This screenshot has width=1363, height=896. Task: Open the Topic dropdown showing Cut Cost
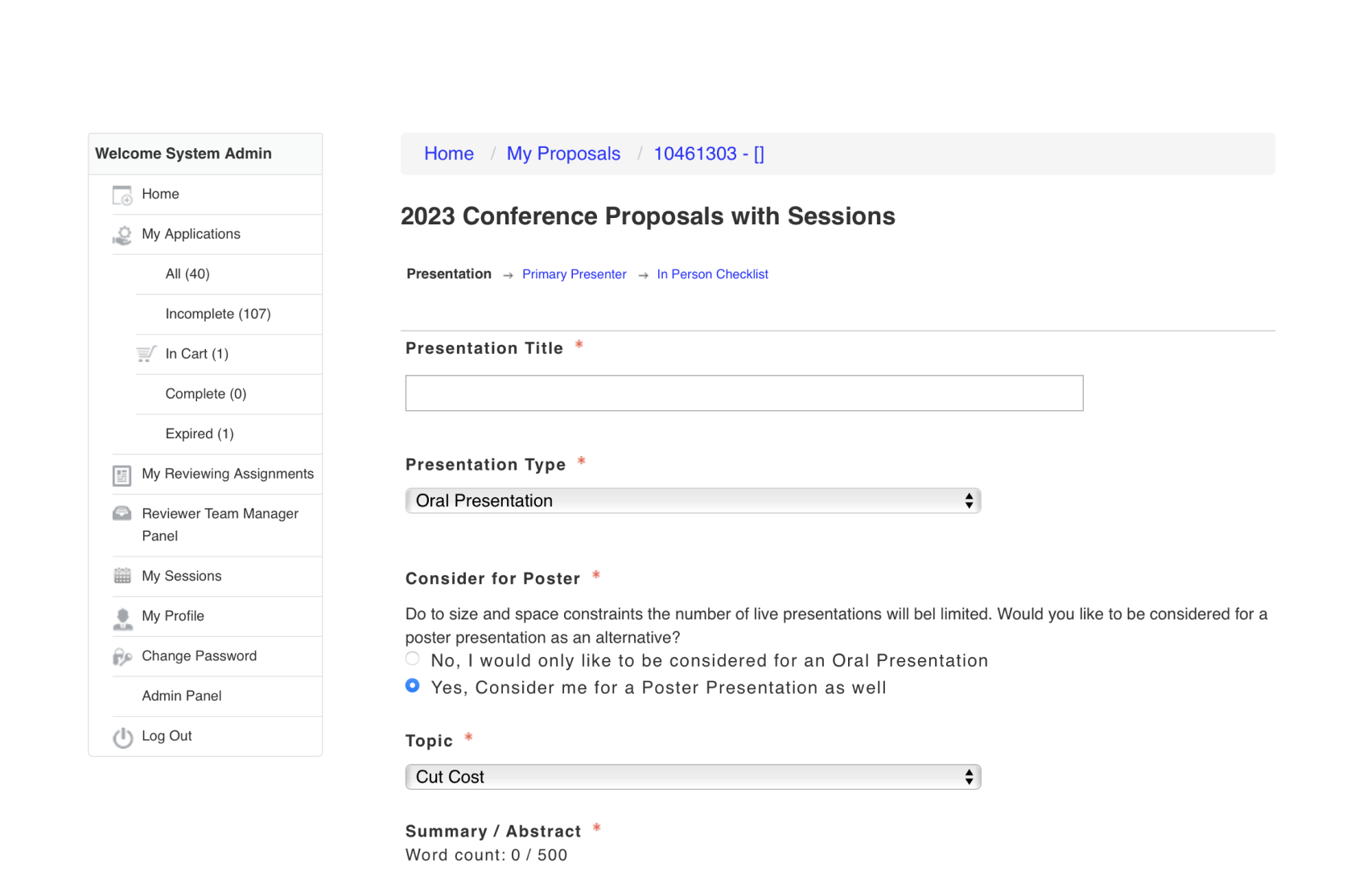[693, 777]
